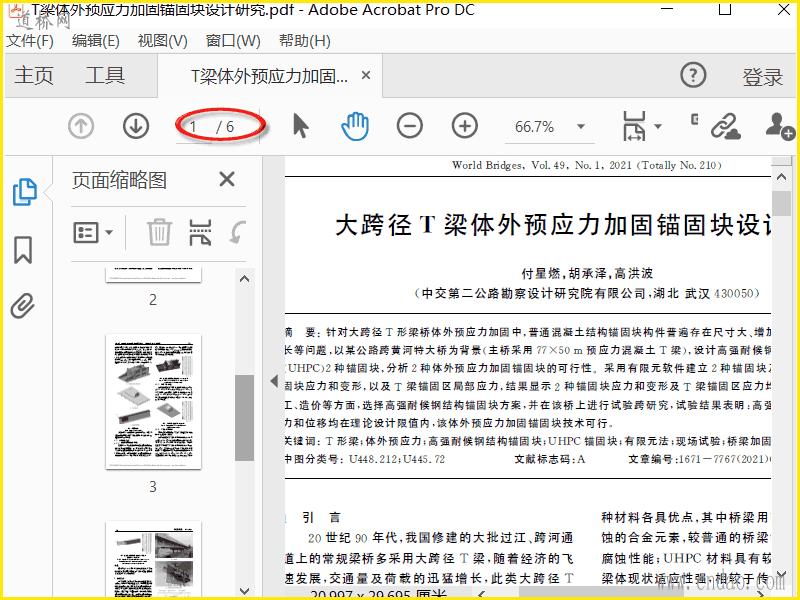Open the thumbnail panel options menu
The image size is (800, 600).
pyautogui.click(x=93, y=233)
